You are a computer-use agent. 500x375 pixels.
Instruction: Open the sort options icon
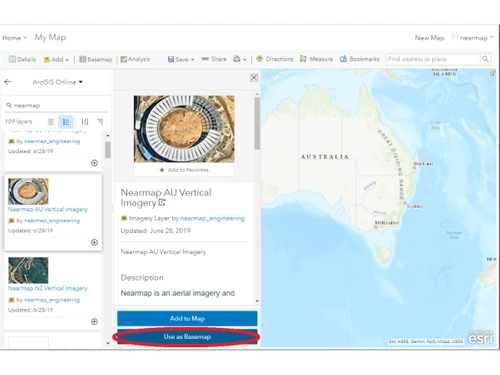click(x=100, y=122)
